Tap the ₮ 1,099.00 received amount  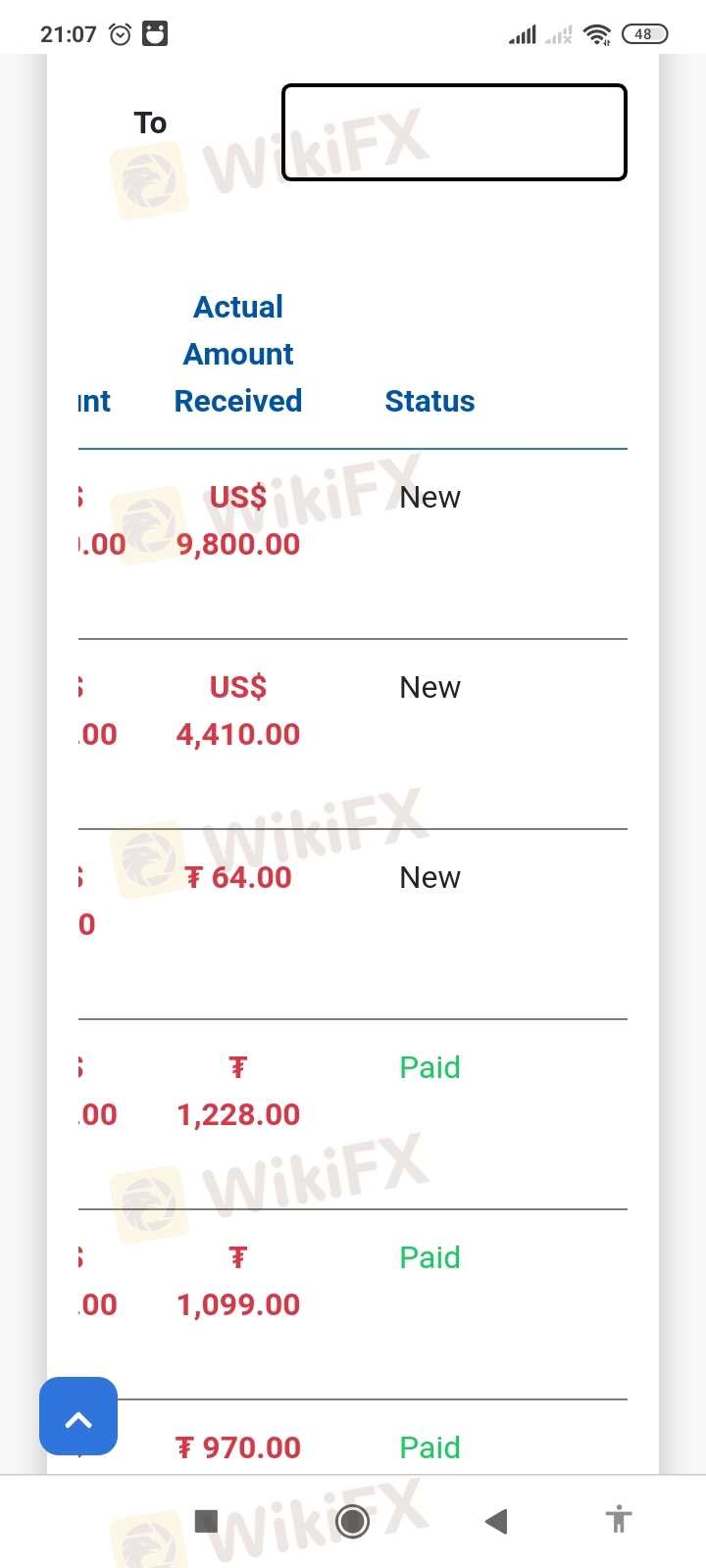pyautogui.click(x=238, y=1281)
